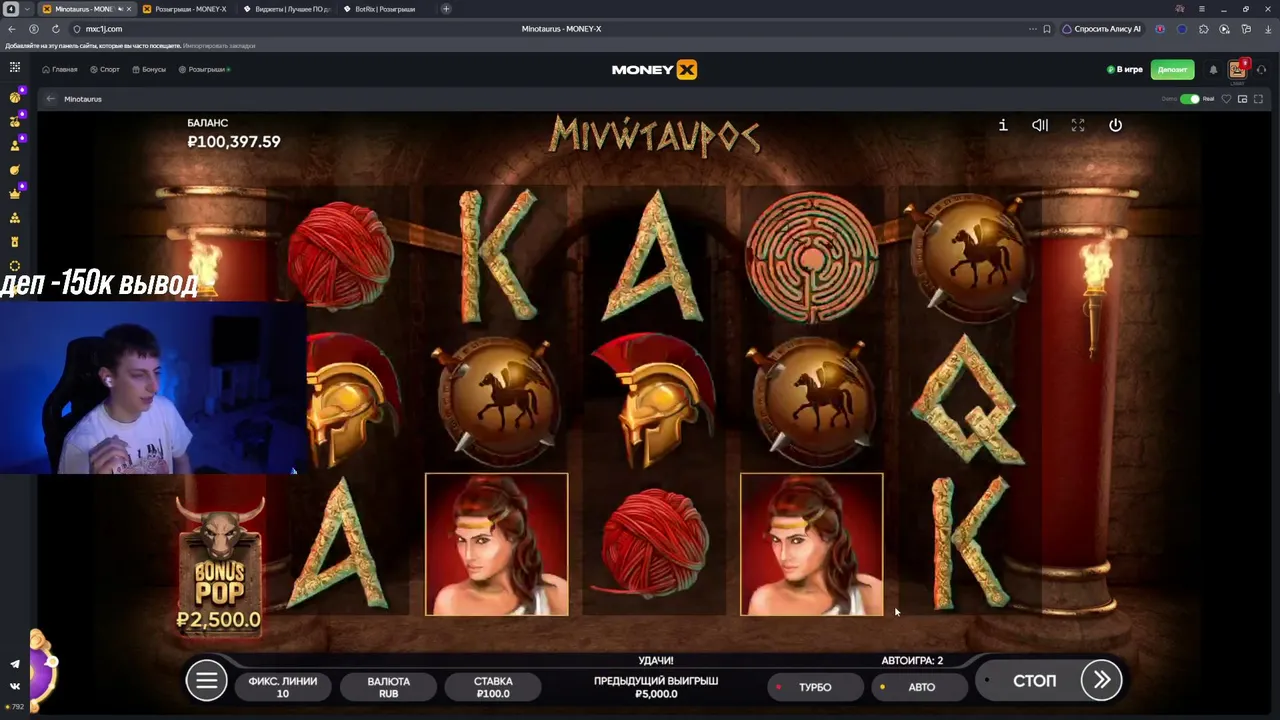This screenshot has height=720, width=1280.
Task: Click the АВТОИГРА: 2 counter text
Action: coord(912,660)
